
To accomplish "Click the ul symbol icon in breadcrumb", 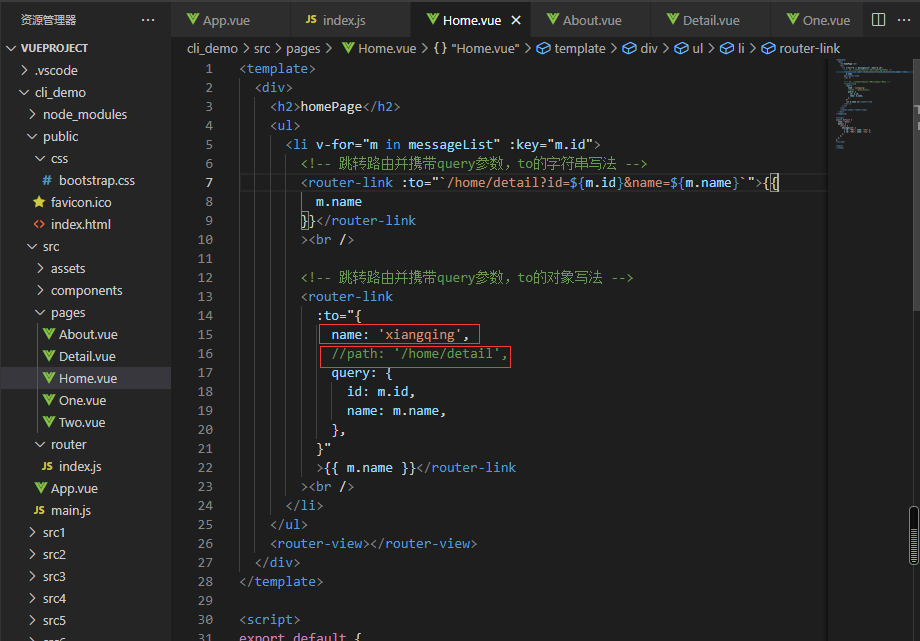I will (681, 49).
